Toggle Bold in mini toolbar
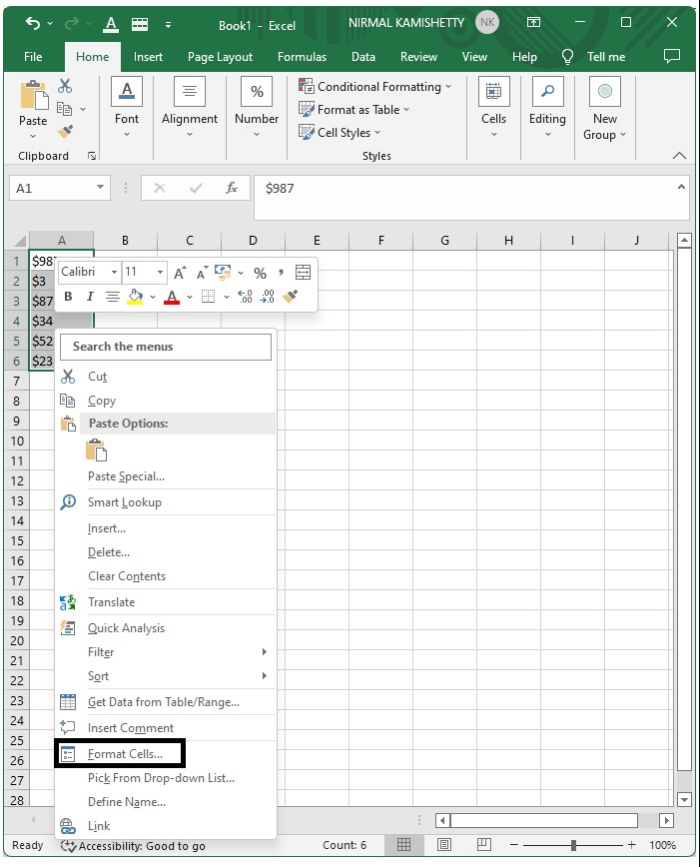This screenshot has height=867, width=700. click(68, 296)
